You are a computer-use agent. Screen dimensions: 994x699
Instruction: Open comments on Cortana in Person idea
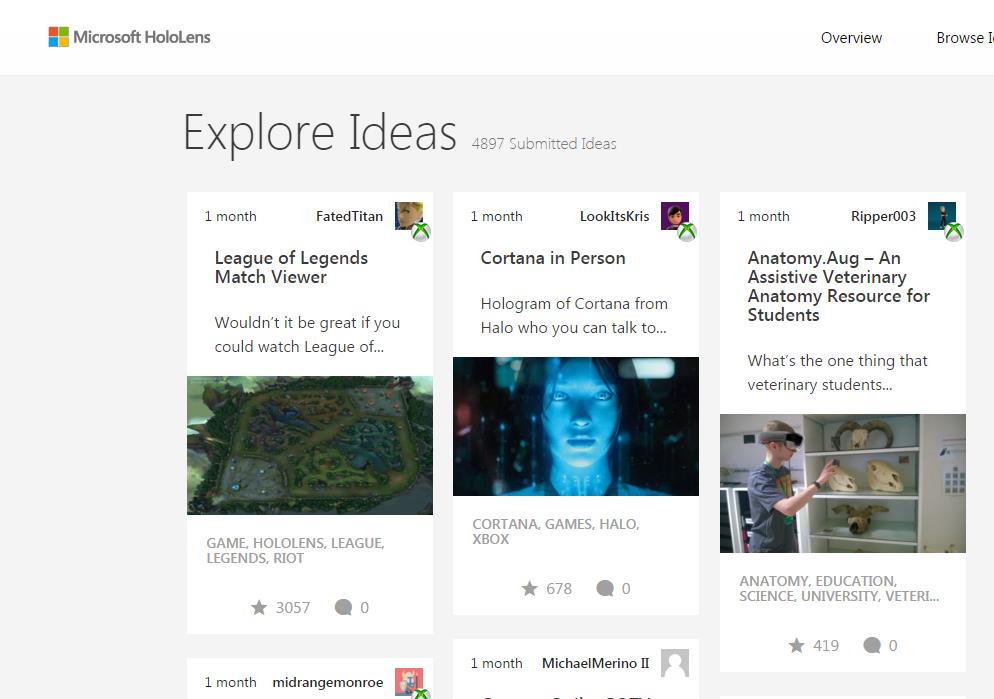[605, 589]
